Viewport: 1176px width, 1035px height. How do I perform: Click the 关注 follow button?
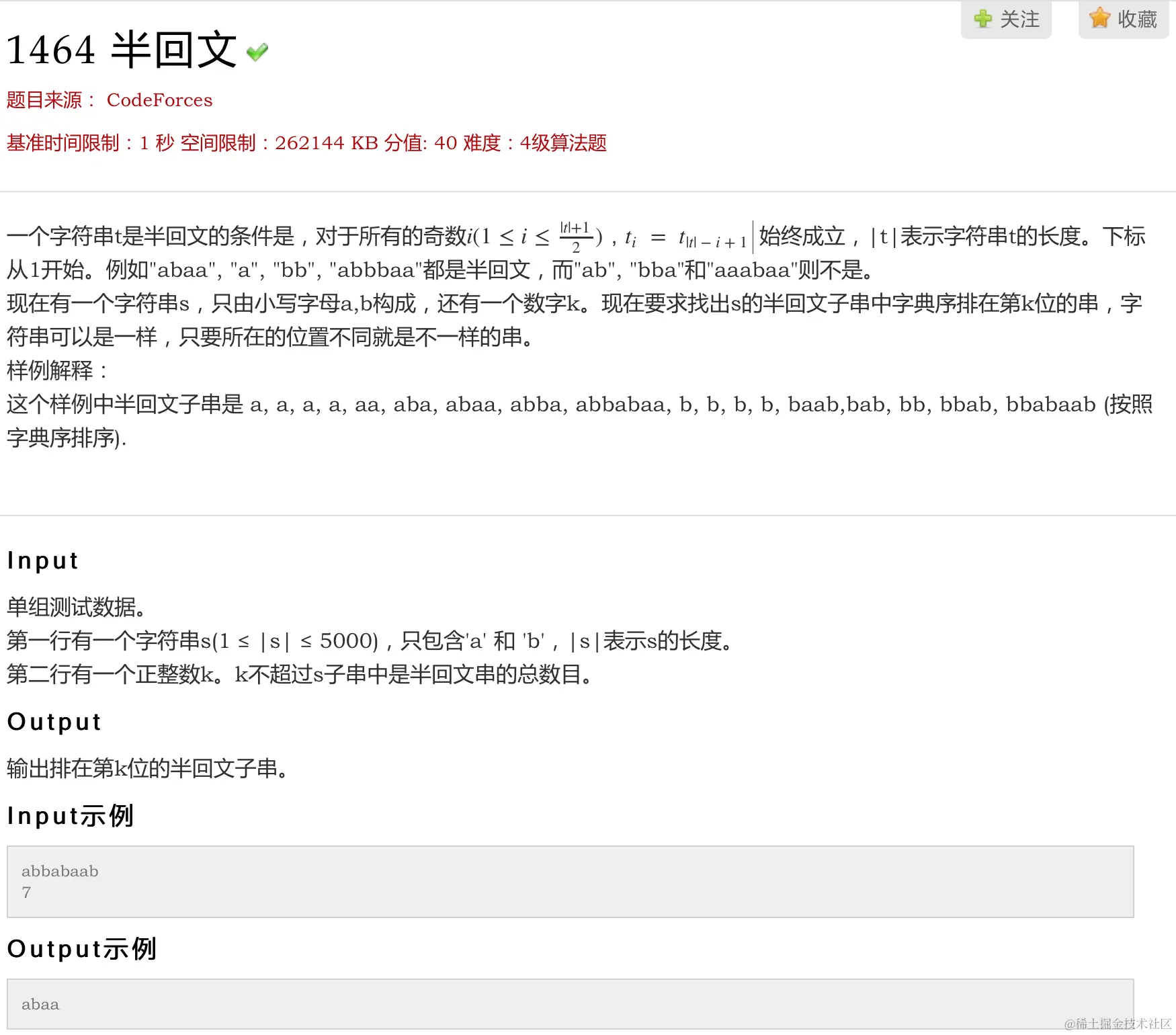point(1006,19)
